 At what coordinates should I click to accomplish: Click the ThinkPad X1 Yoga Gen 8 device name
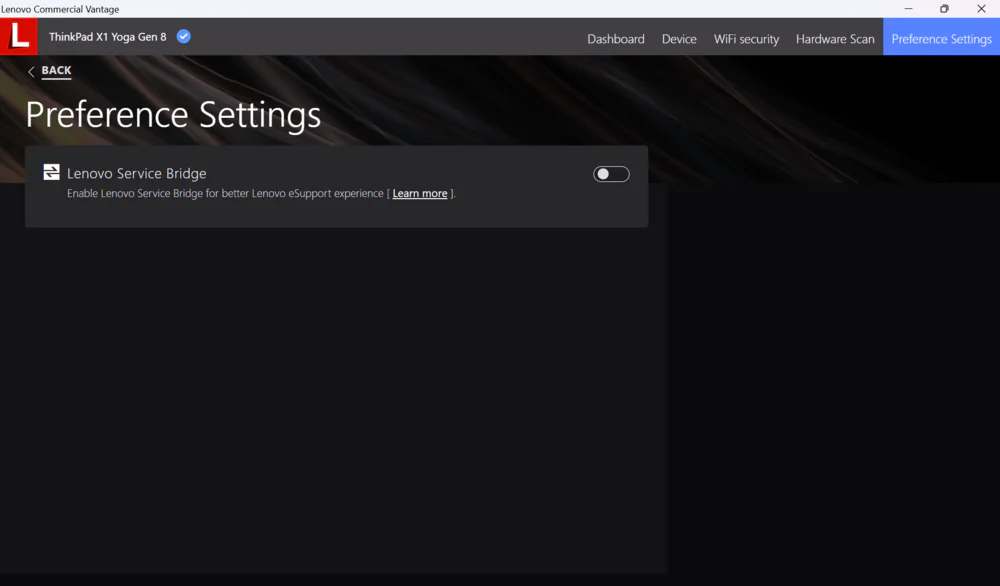[108, 37]
